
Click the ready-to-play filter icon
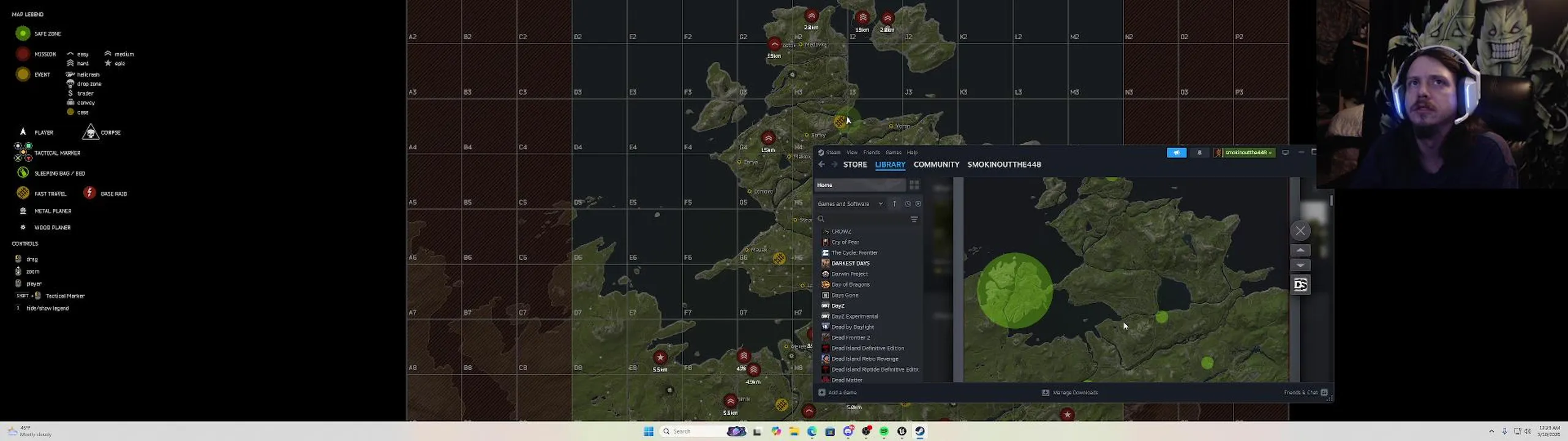[x=918, y=204]
